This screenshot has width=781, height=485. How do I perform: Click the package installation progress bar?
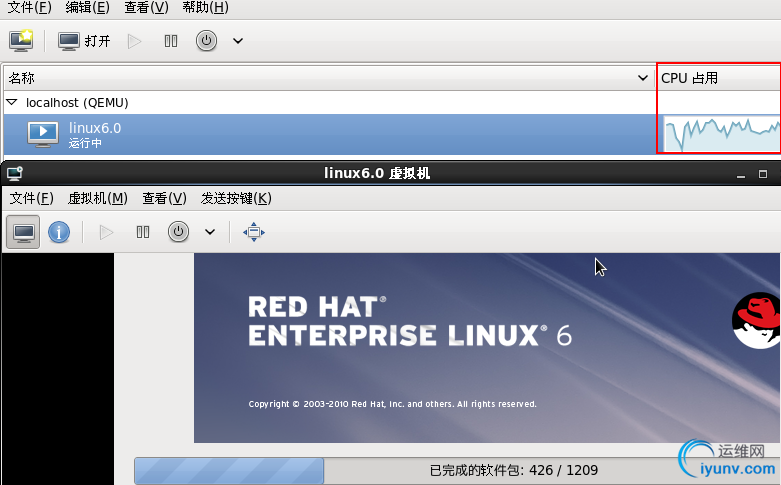[x=457, y=471]
